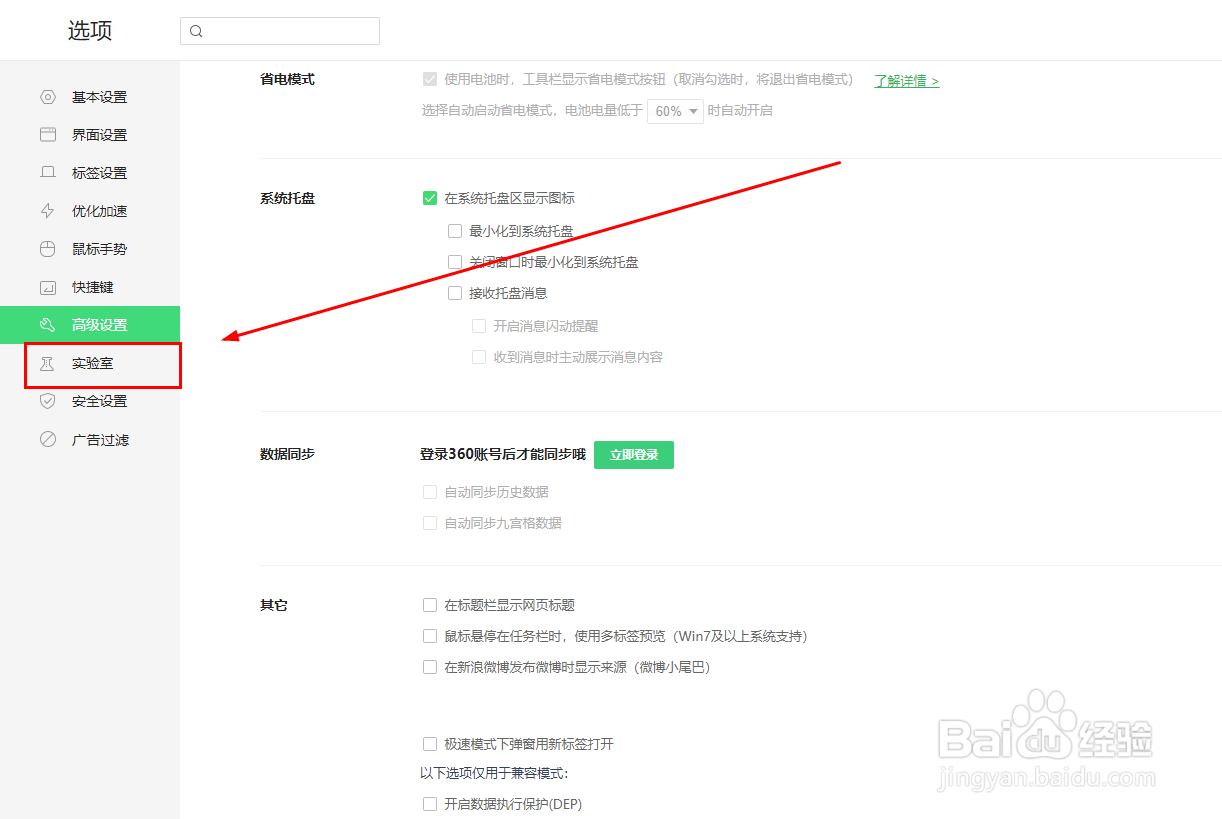1222x819 pixels.
Task: Click the 立即登录 button
Action: click(634, 455)
